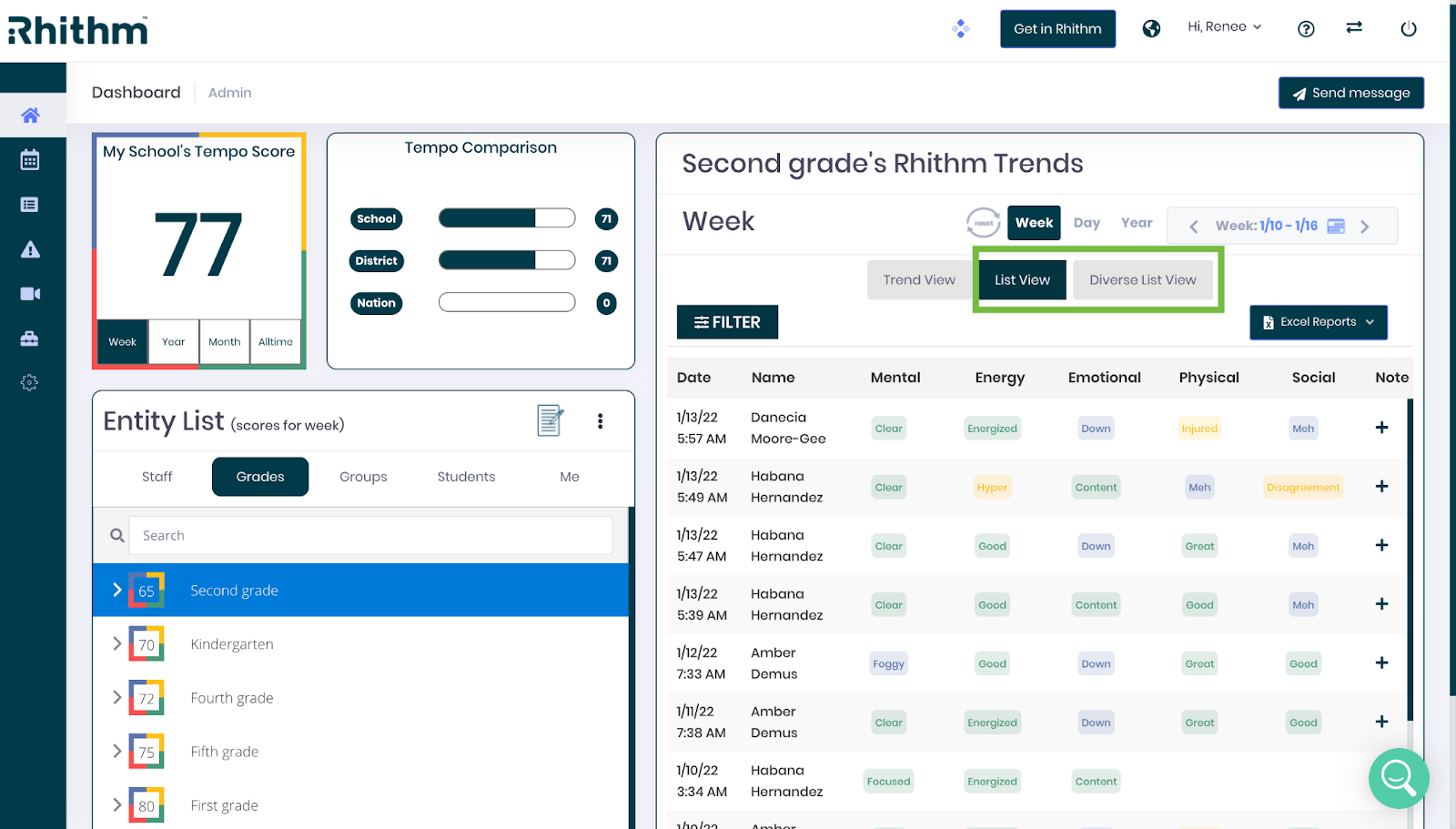
Task: Open the settings gear icon in the sidebar
Action: click(x=30, y=383)
